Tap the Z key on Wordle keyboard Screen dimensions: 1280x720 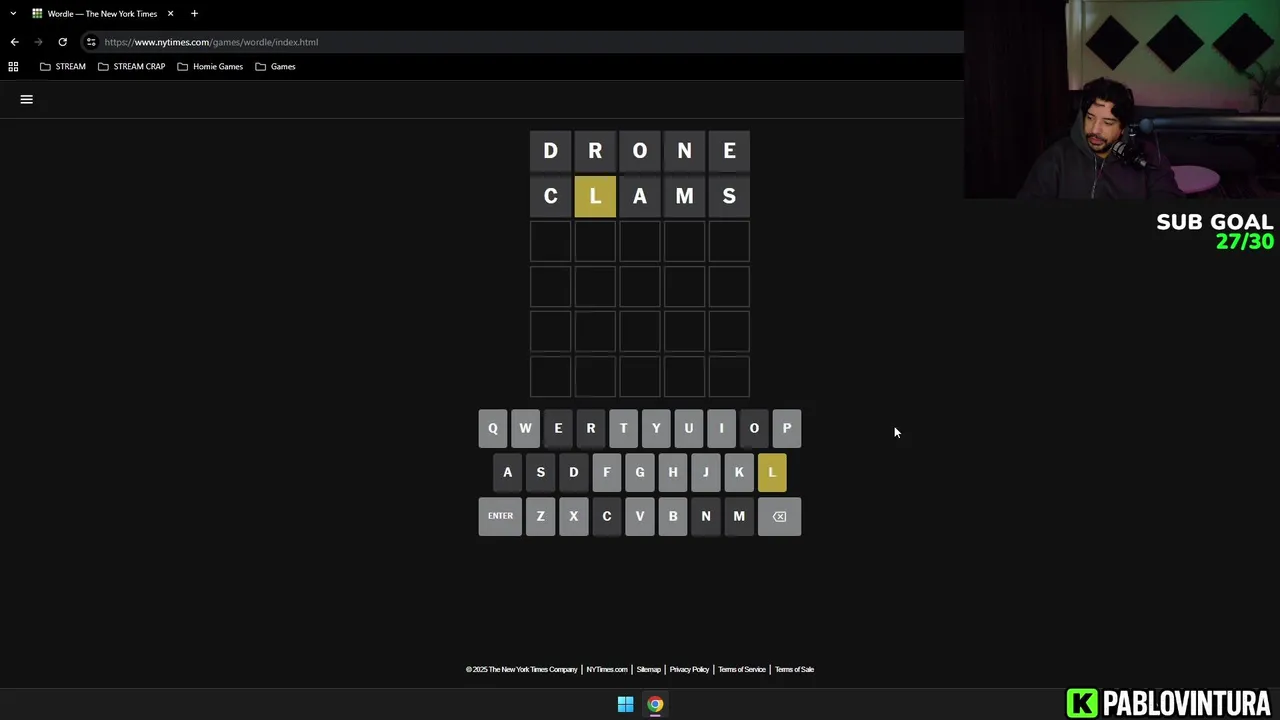coord(540,516)
